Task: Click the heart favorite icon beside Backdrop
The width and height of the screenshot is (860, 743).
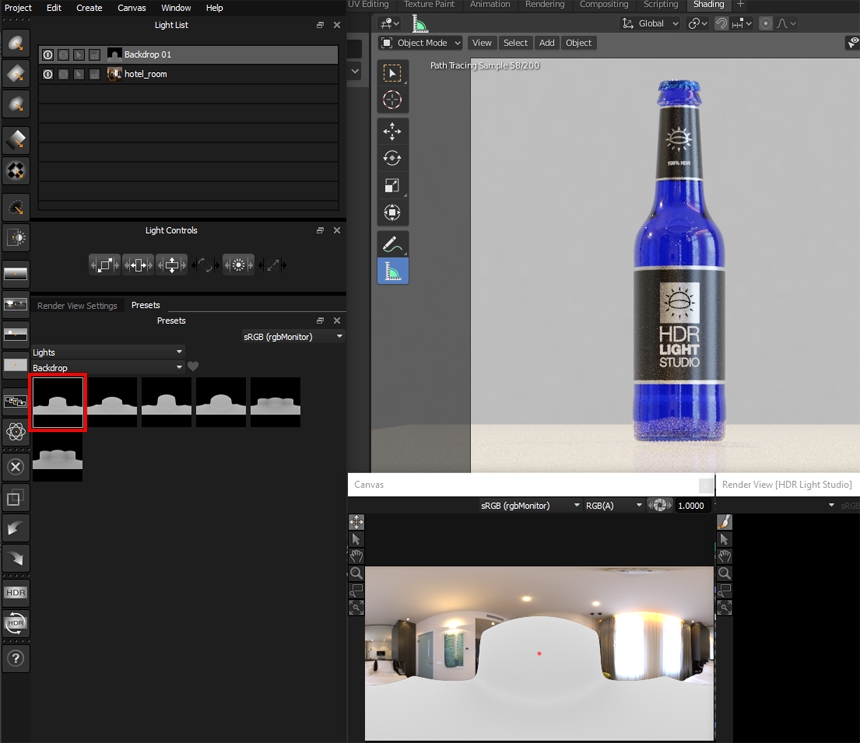Action: (x=193, y=366)
